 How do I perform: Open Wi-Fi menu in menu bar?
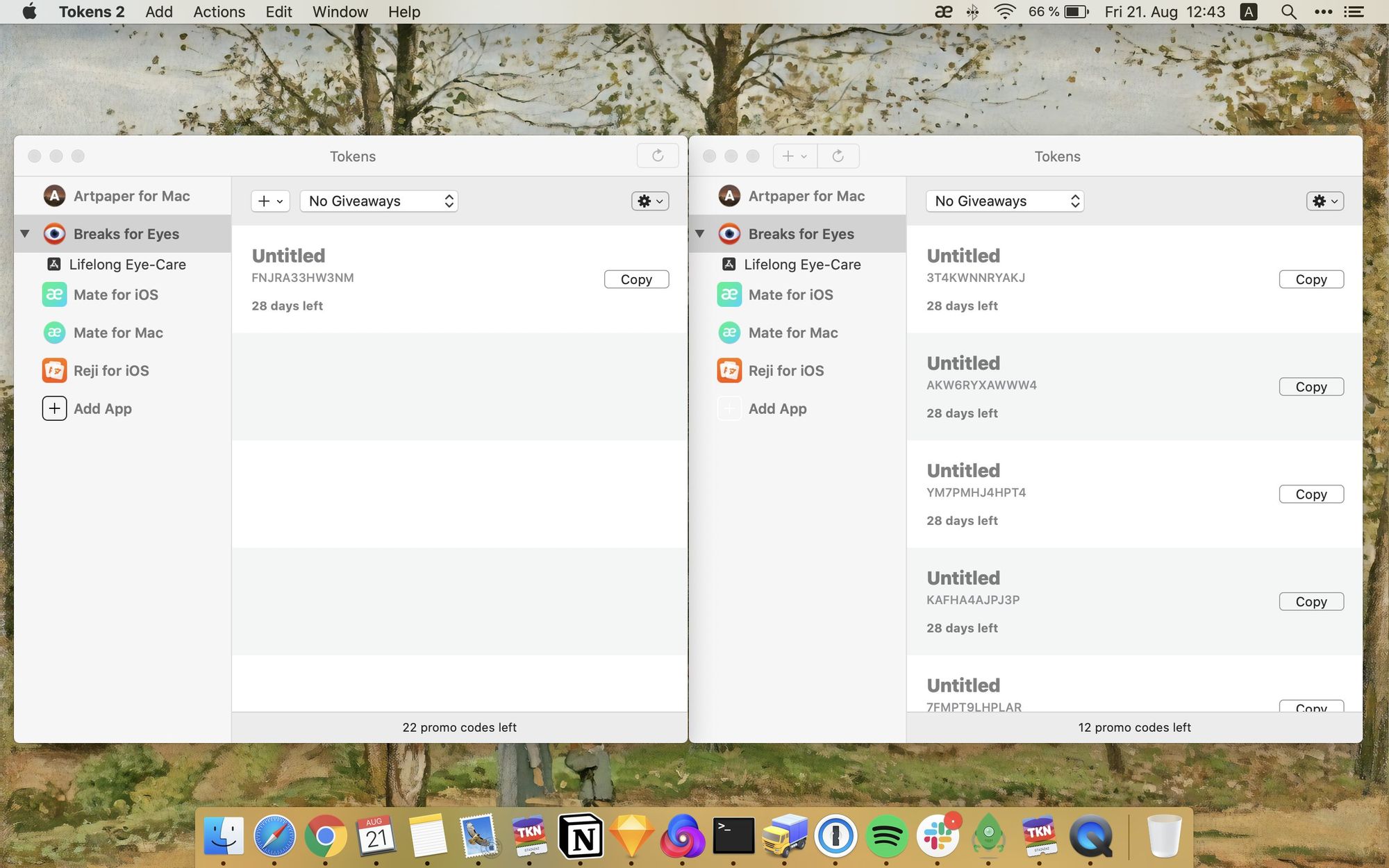(x=1004, y=12)
